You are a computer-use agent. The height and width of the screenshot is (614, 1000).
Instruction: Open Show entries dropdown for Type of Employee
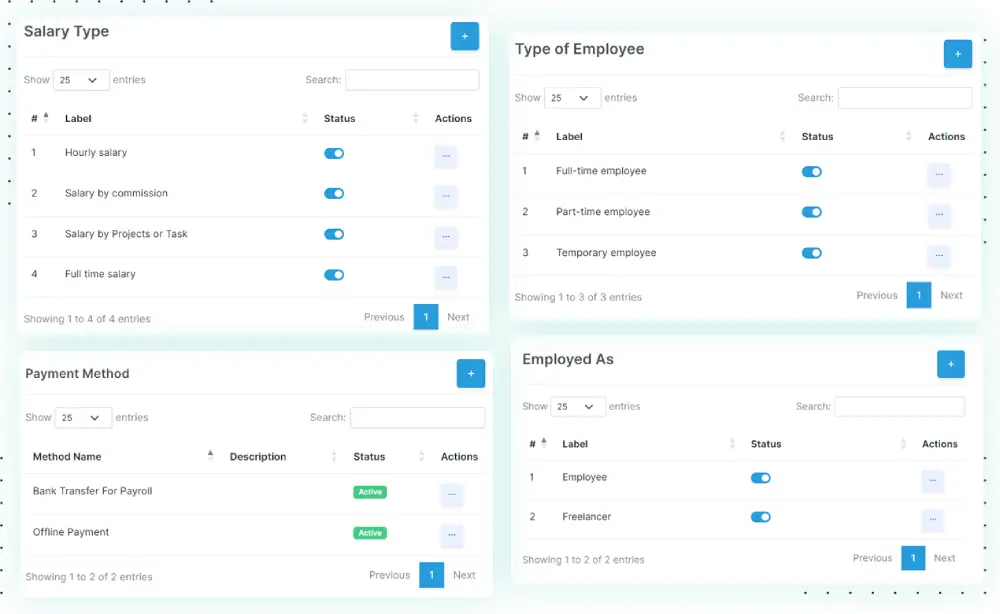[572, 97]
